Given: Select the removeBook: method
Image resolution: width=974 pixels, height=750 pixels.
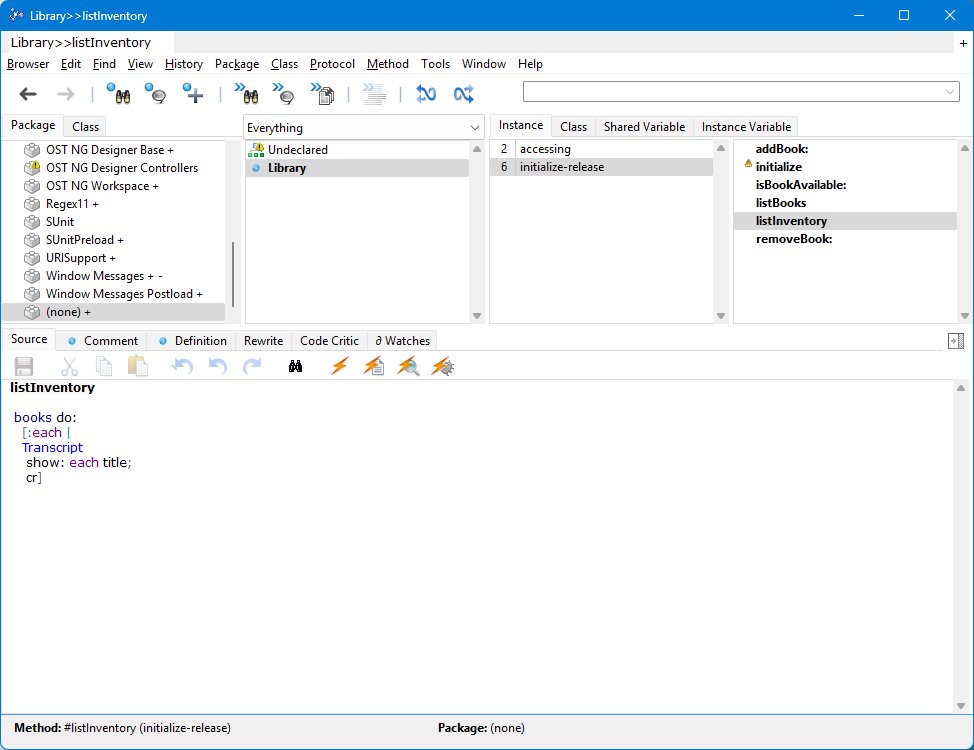Looking at the screenshot, I should [793, 239].
